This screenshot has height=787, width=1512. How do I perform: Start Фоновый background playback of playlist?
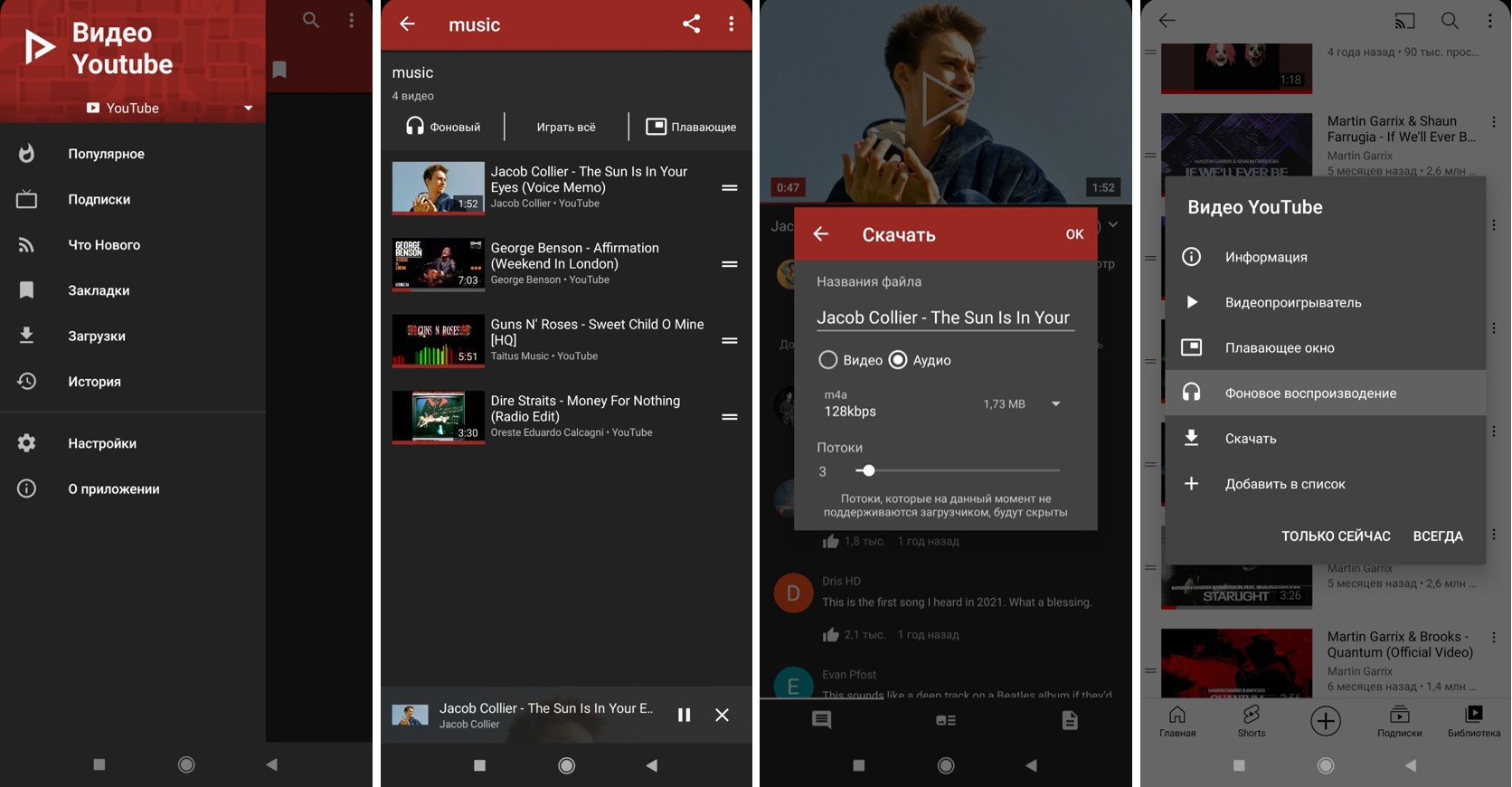443,127
